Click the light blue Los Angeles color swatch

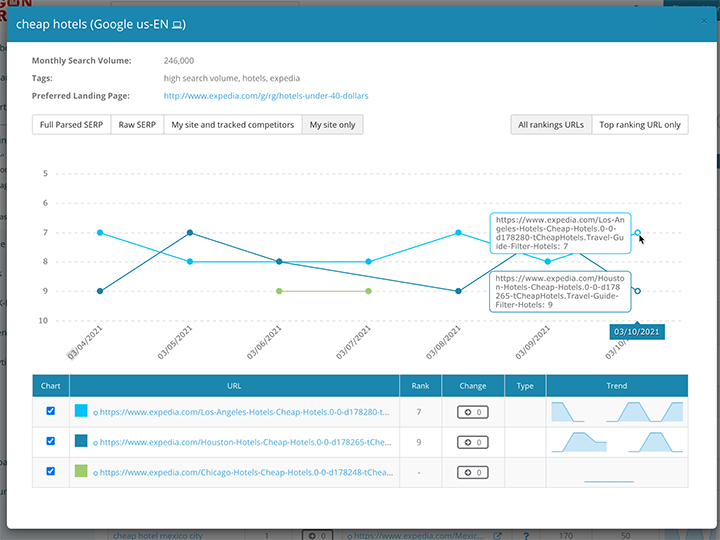[x=81, y=411]
